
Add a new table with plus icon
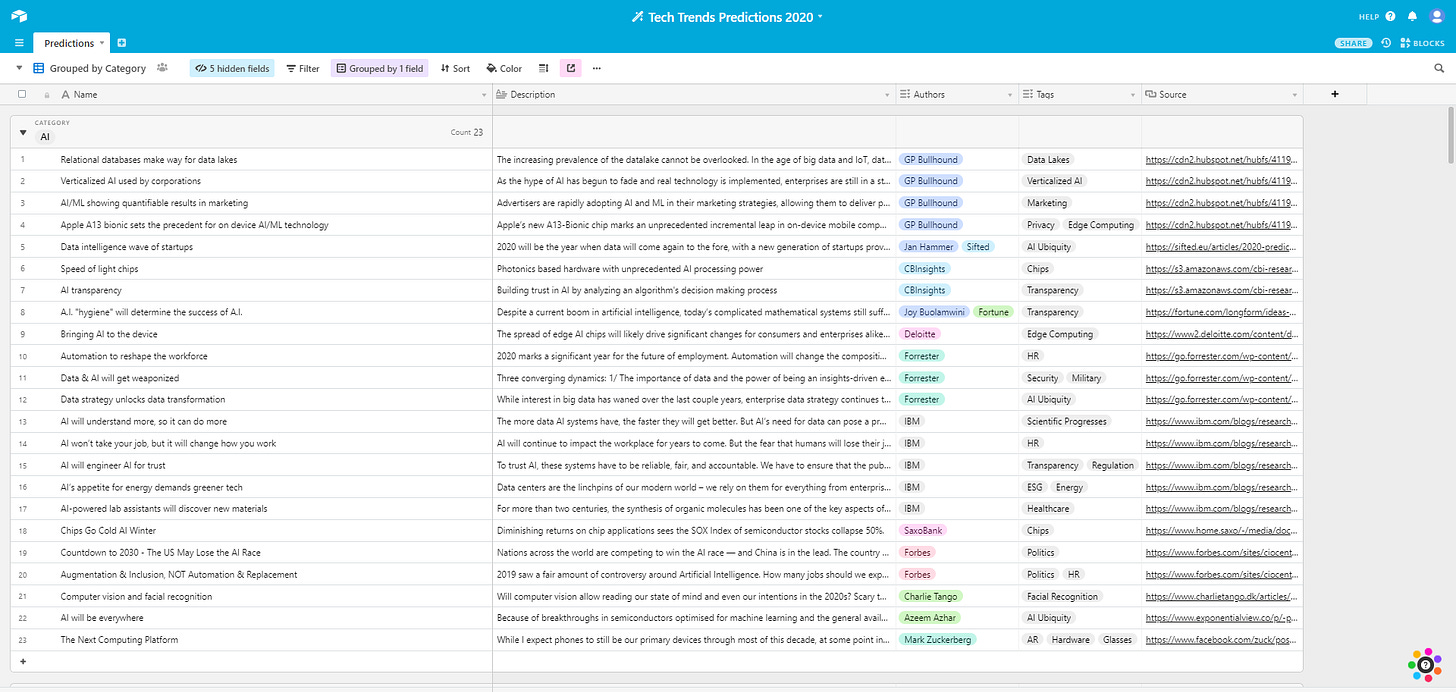pyautogui.click(x=122, y=43)
